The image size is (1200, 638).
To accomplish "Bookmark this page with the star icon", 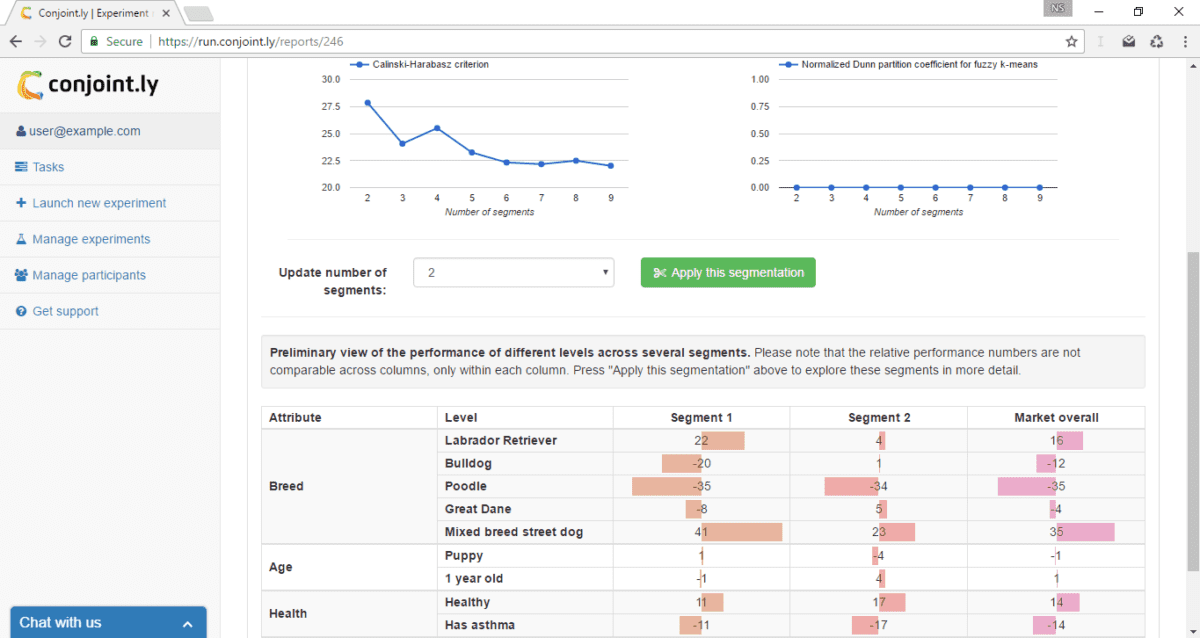I will click(1071, 42).
